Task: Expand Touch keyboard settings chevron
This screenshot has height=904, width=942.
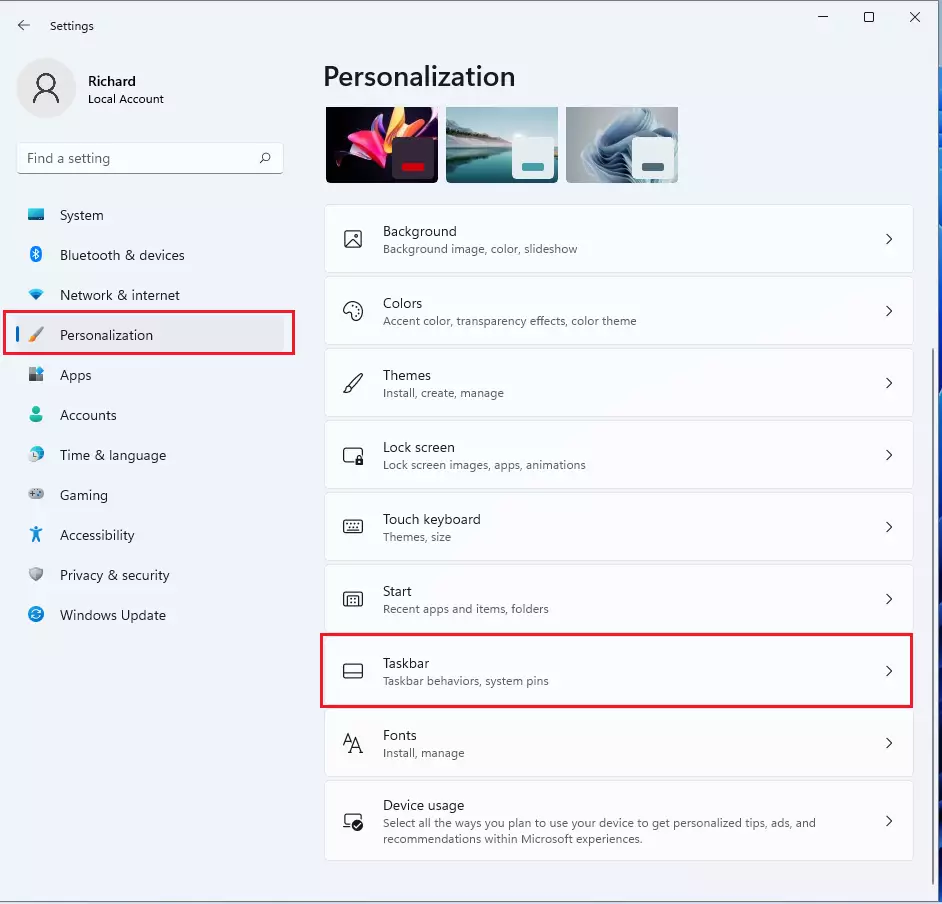Action: [889, 527]
